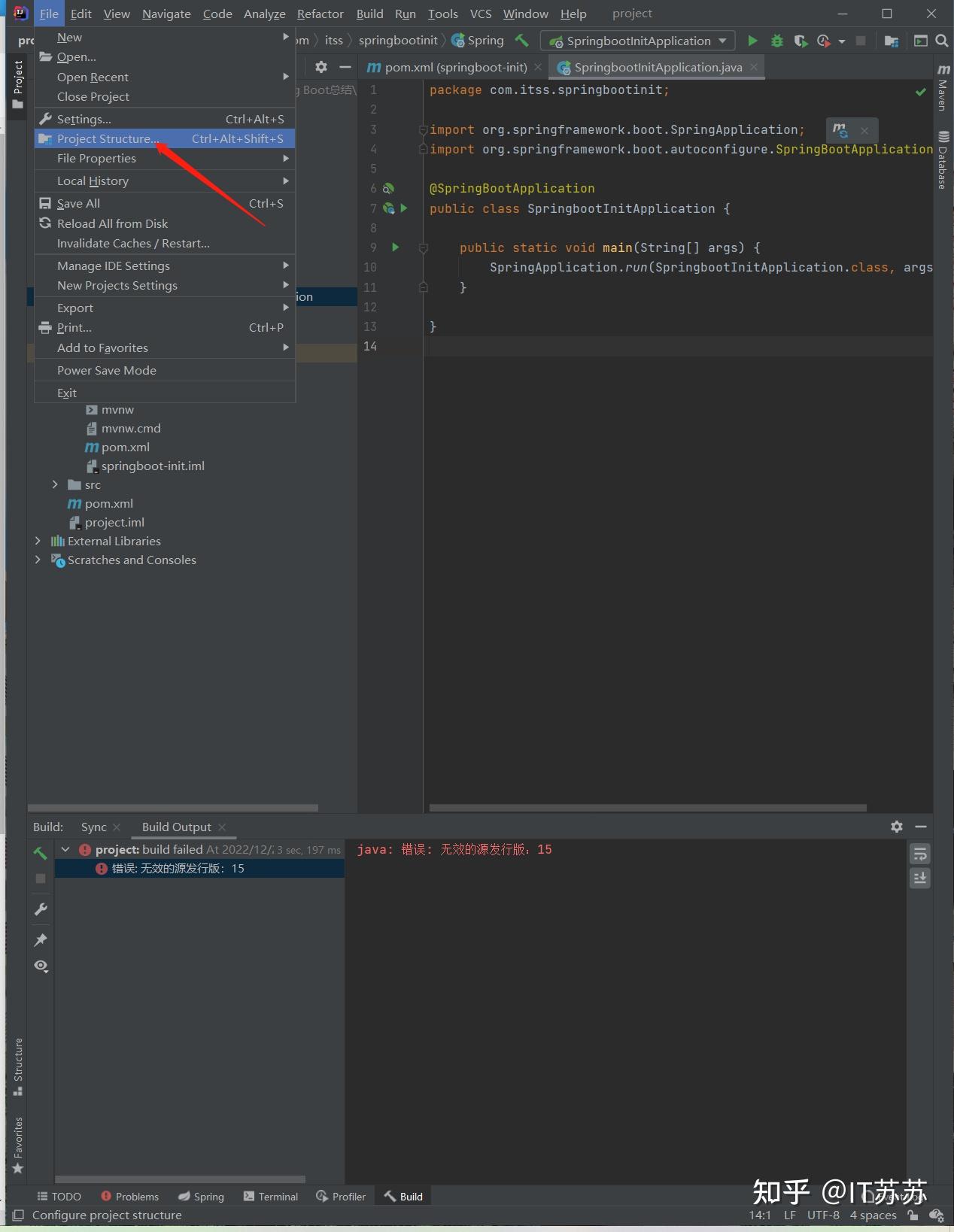This screenshot has width=954, height=1232.
Task: Close the SpringbootInitApplication.java editor tab
Action: pyautogui.click(x=753, y=67)
